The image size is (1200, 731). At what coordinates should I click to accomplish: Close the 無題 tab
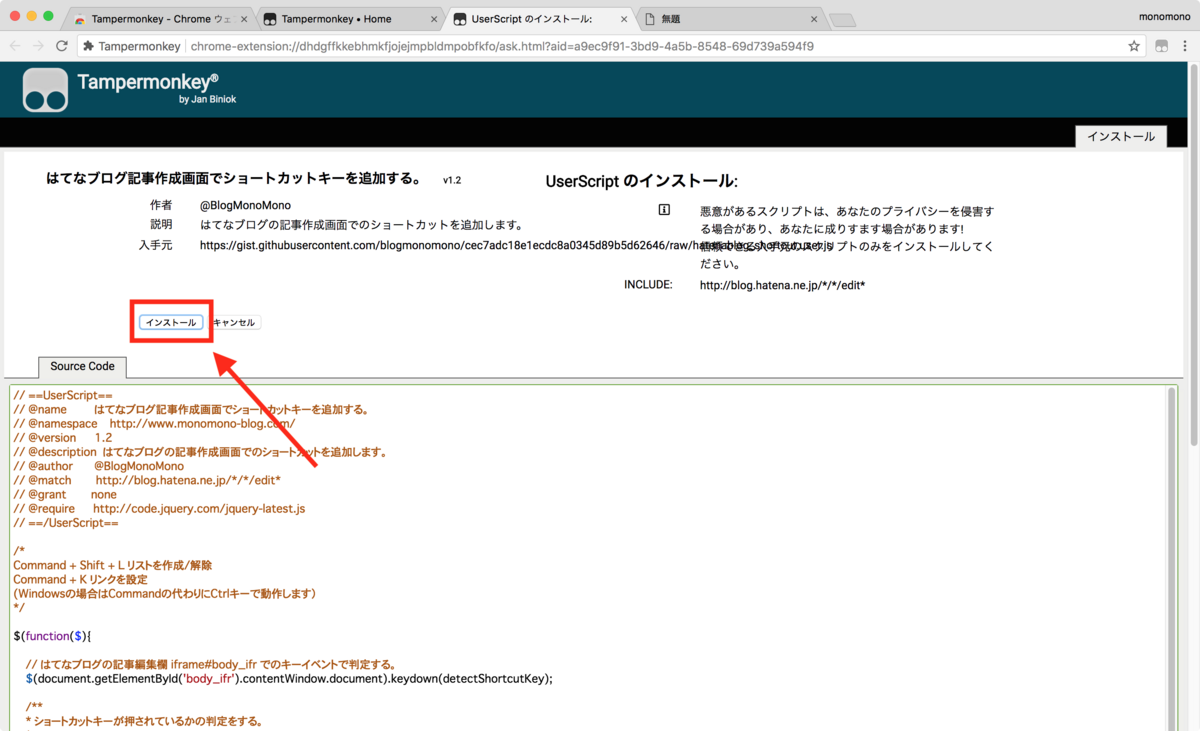[814, 19]
